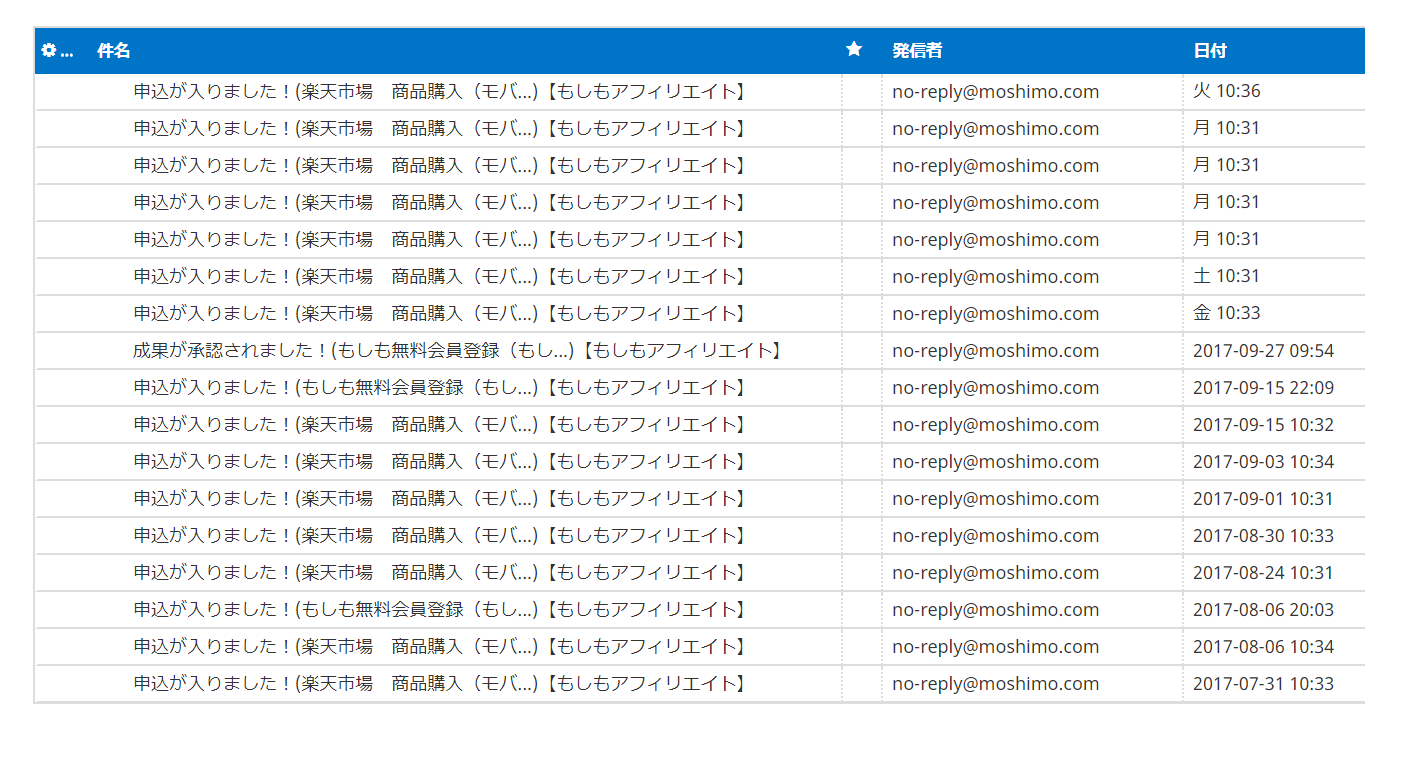This screenshot has height=764, width=1421.
Task: Select sender on the 2017-09-03 10:34 row
Action: (x=996, y=462)
